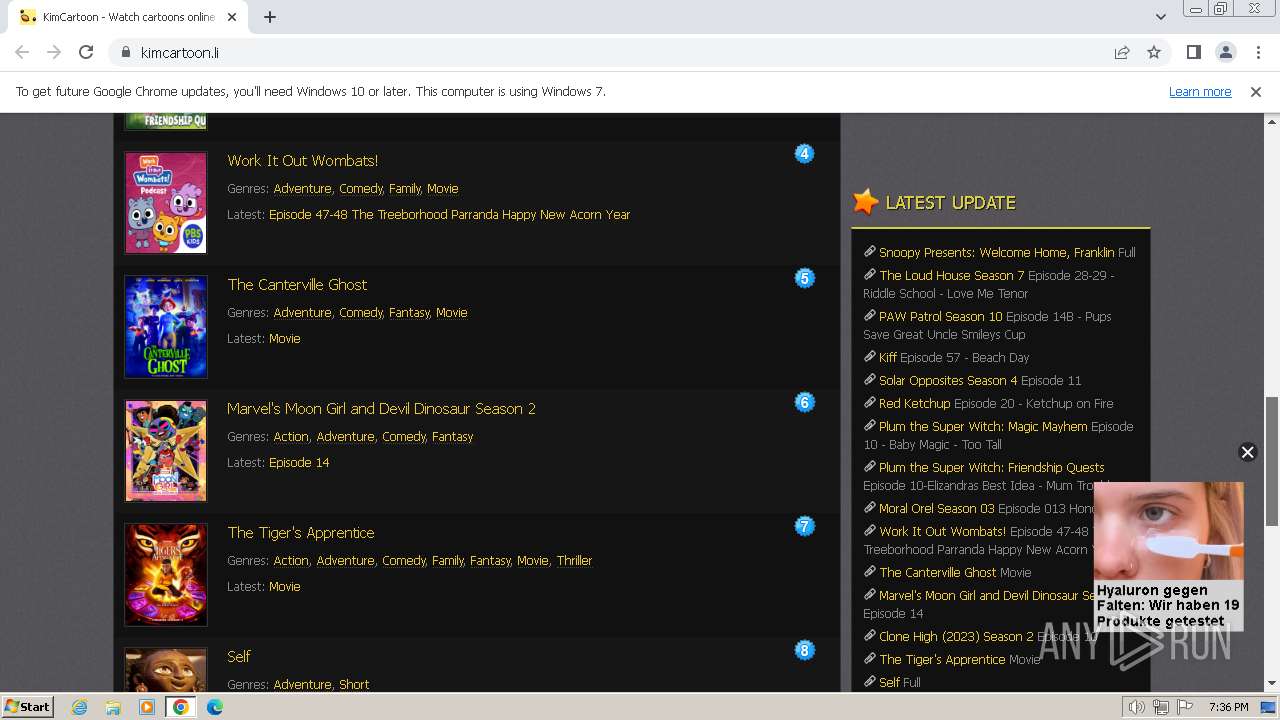
Task: Open The Canterville Ghost in Latest Update list
Action: (937, 572)
